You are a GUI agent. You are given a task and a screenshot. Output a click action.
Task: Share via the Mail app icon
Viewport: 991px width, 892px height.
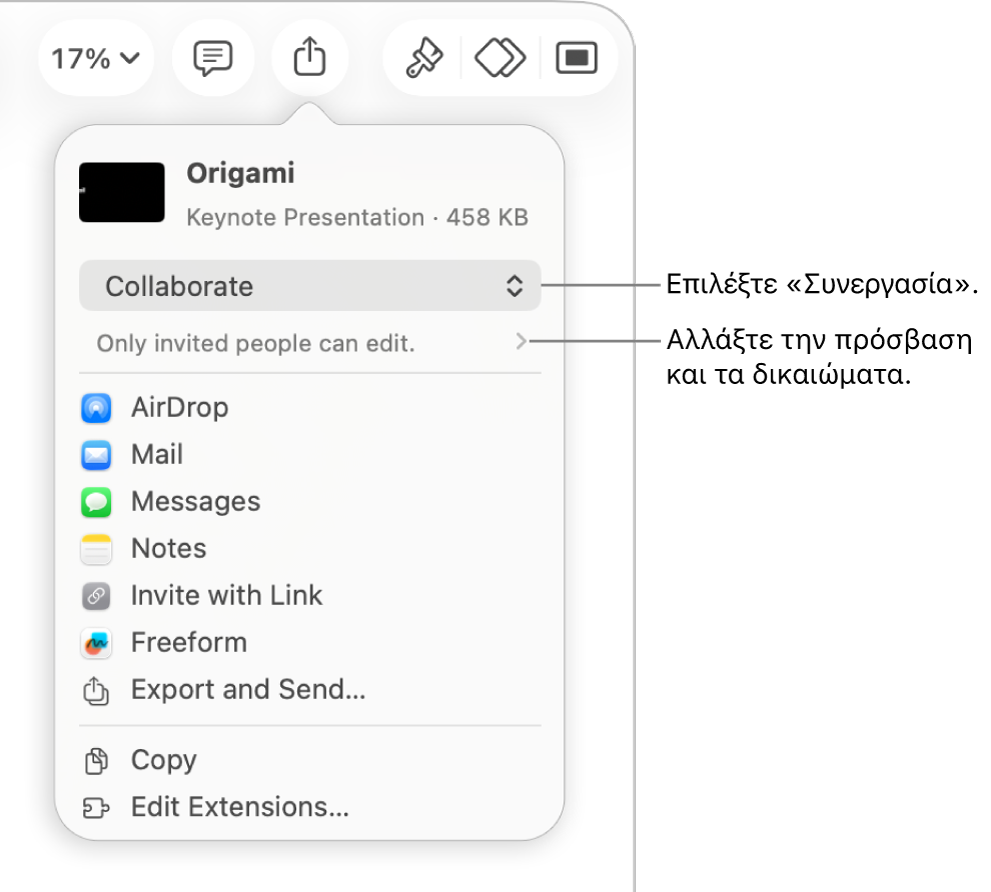point(96,455)
